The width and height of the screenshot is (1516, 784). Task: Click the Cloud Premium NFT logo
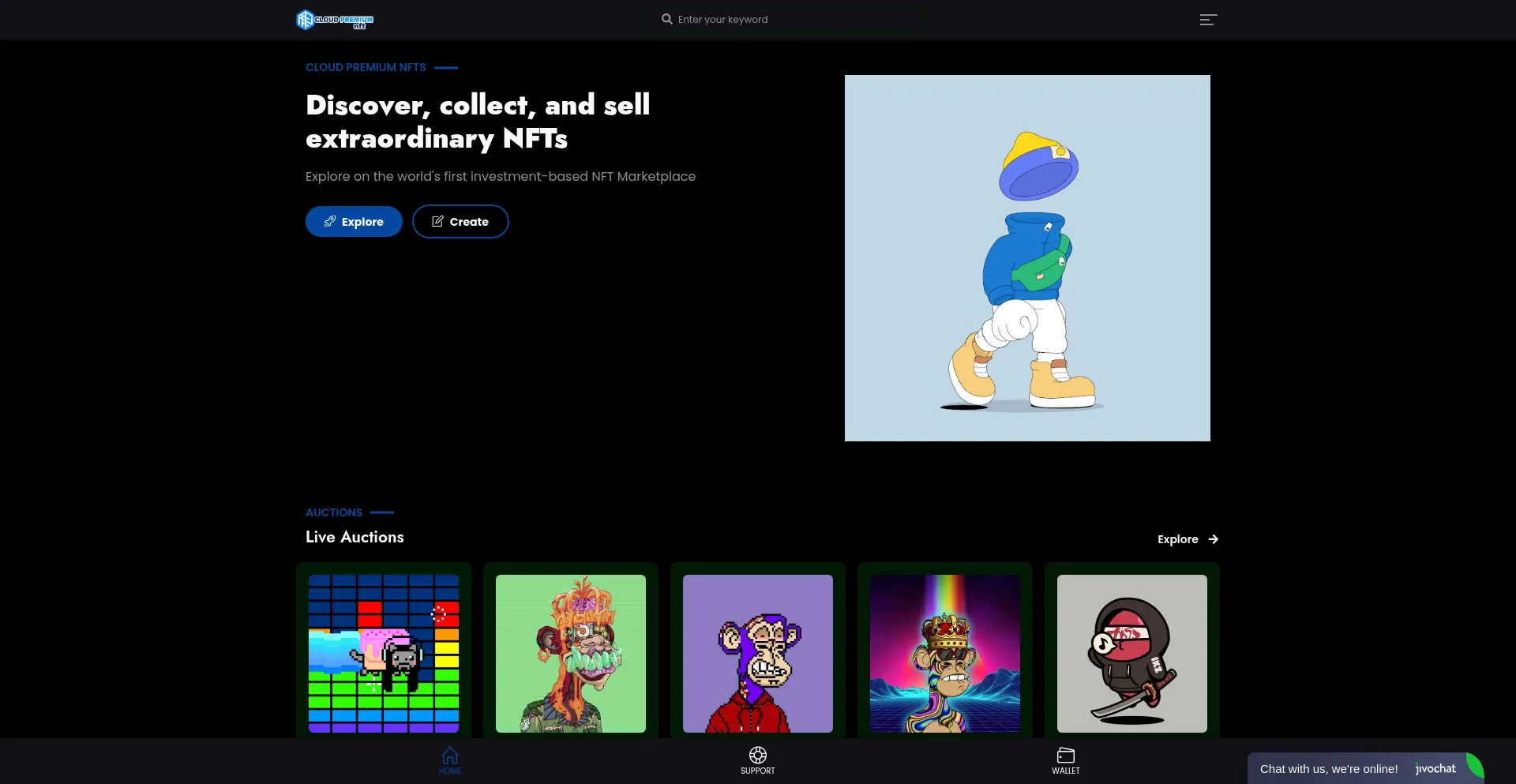(x=335, y=20)
